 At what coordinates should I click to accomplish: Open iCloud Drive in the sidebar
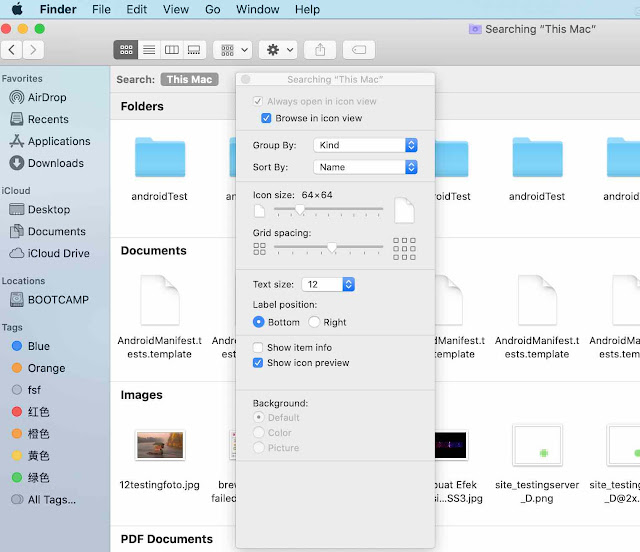pos(49,253)
